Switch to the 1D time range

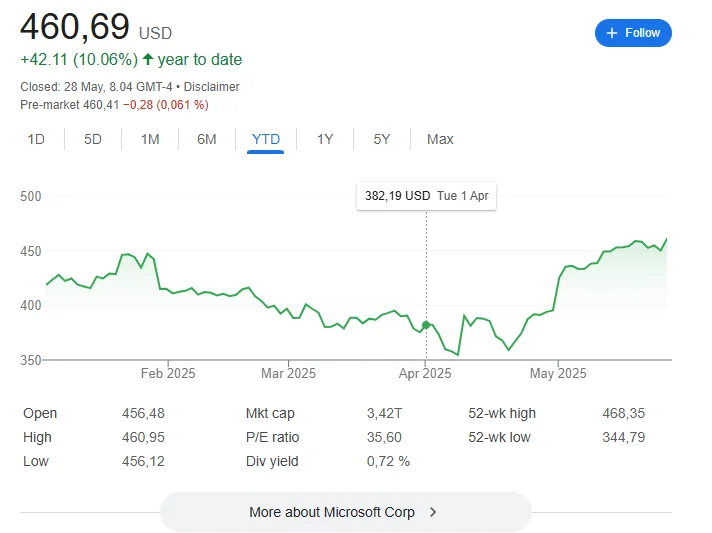36,139
